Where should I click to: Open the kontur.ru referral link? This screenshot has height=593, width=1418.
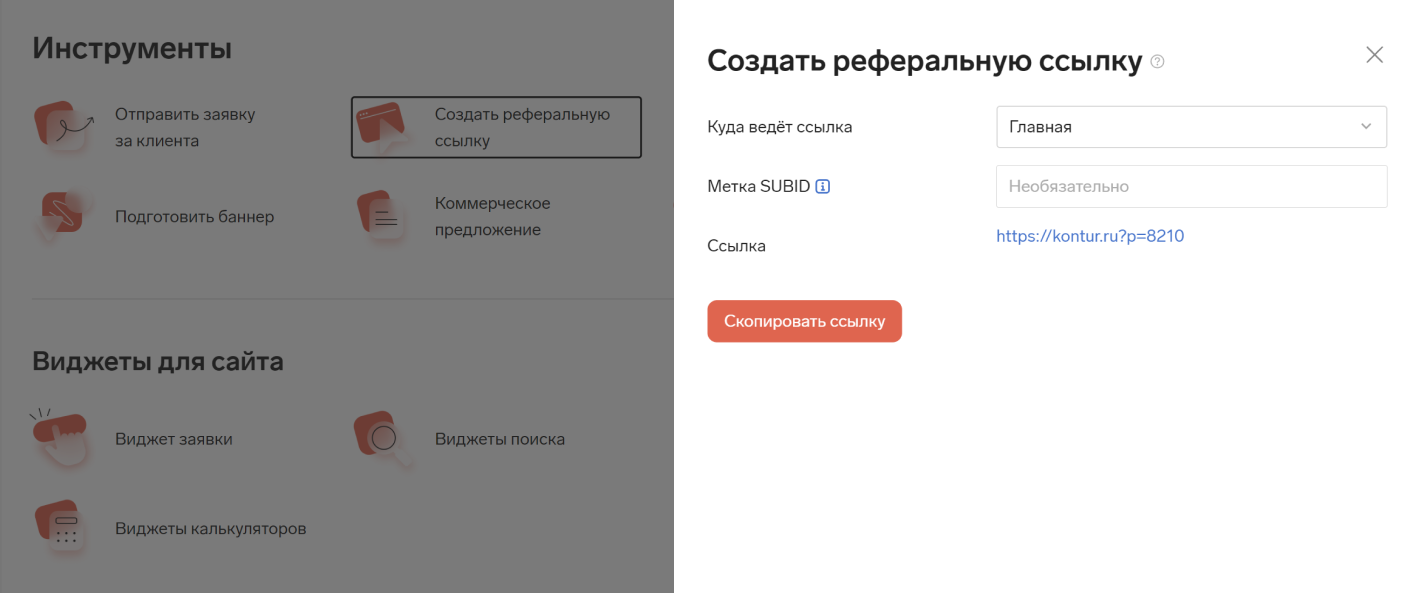(1090, 236)
